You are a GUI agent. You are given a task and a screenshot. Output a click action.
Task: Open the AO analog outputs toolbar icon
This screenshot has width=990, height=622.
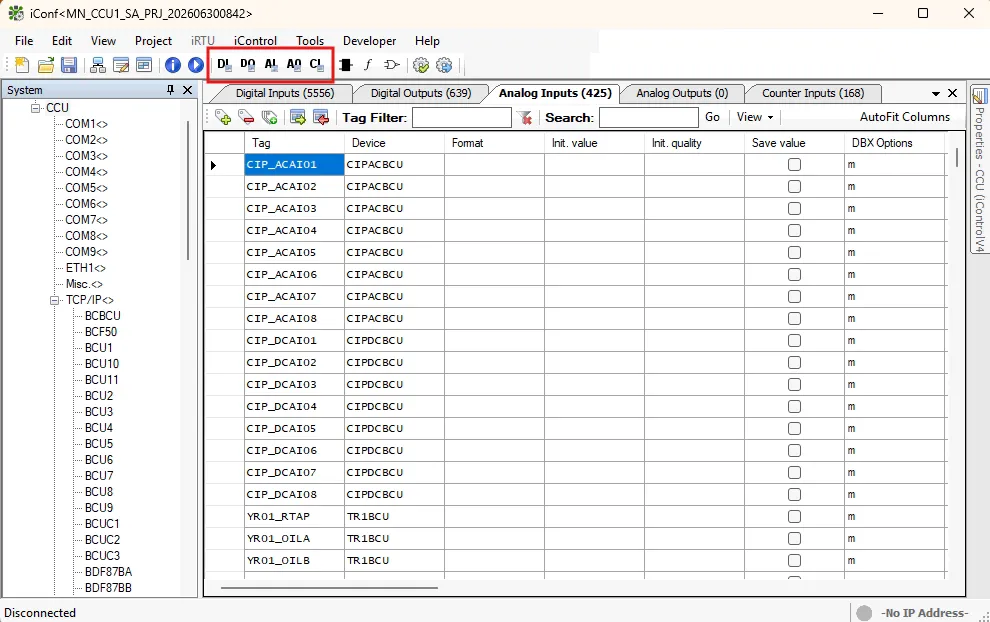(x=294, y=64)
